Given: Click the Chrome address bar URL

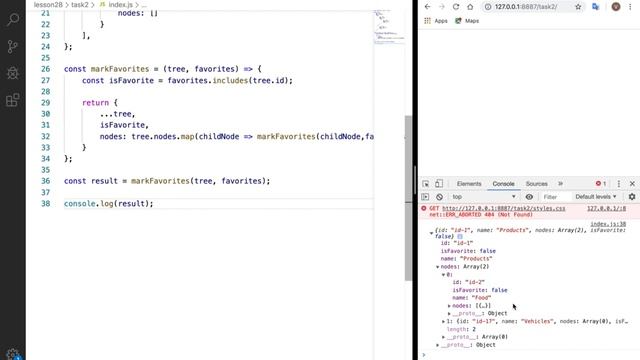Looking at the screenshot, I should click(x=526, y=7).
